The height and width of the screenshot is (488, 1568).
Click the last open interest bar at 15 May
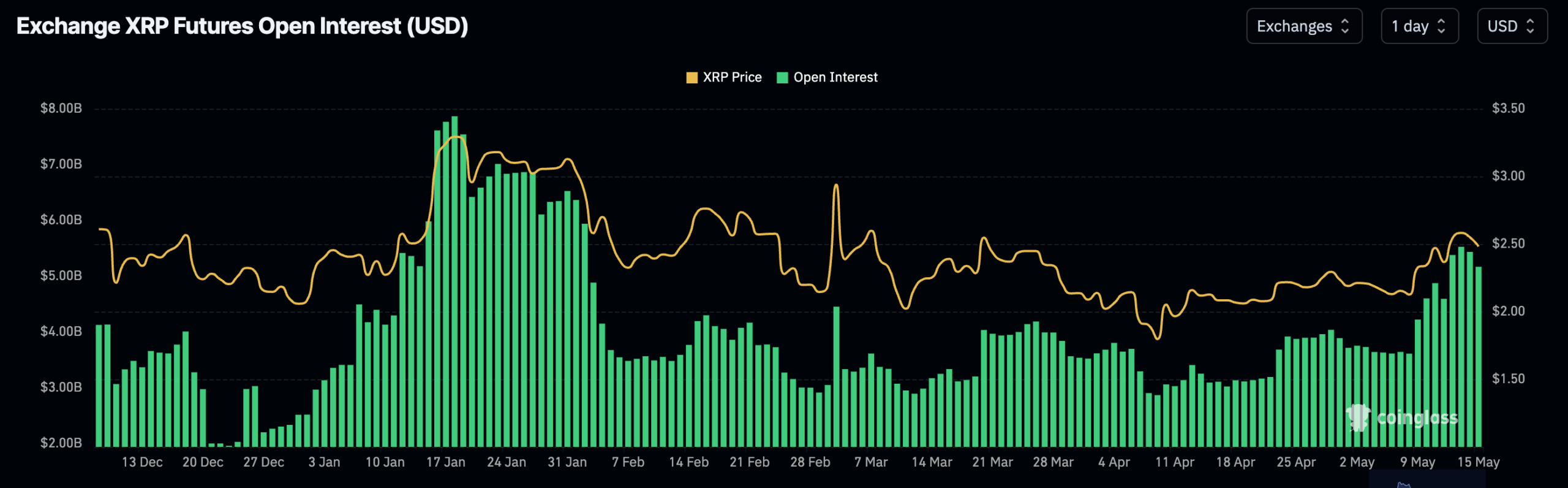click(x=1479, y=357)
